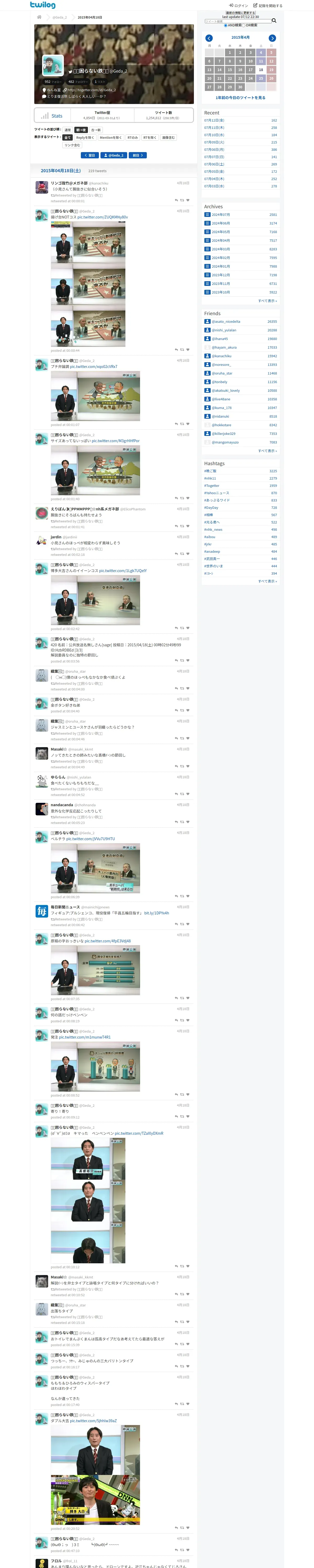Open Stats with the bar chart icon

coord(52,116)
